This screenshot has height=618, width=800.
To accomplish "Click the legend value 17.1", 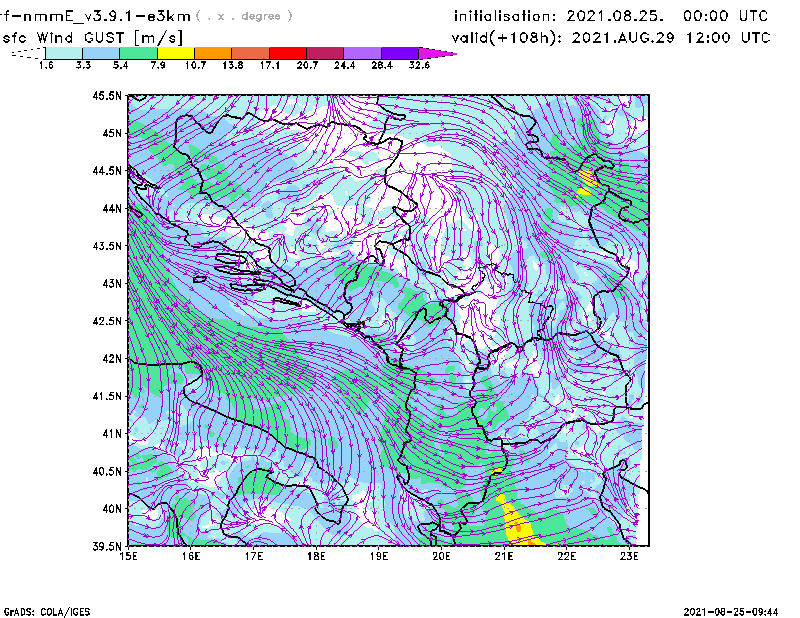I will click(270, 65).
